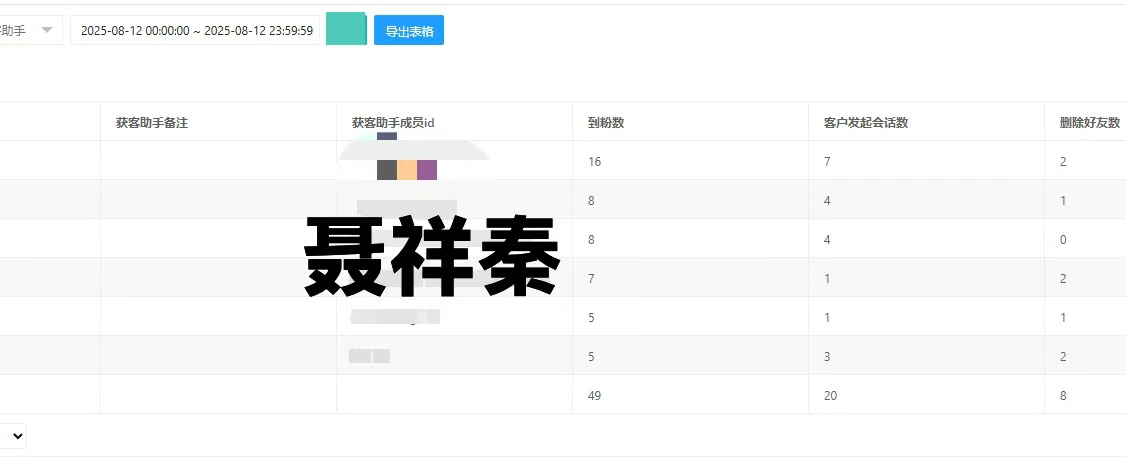Open the date range field starting 2025-08-12
Image resolution: width=1126 pixels, height=457 pixels.
pos(195,30)
